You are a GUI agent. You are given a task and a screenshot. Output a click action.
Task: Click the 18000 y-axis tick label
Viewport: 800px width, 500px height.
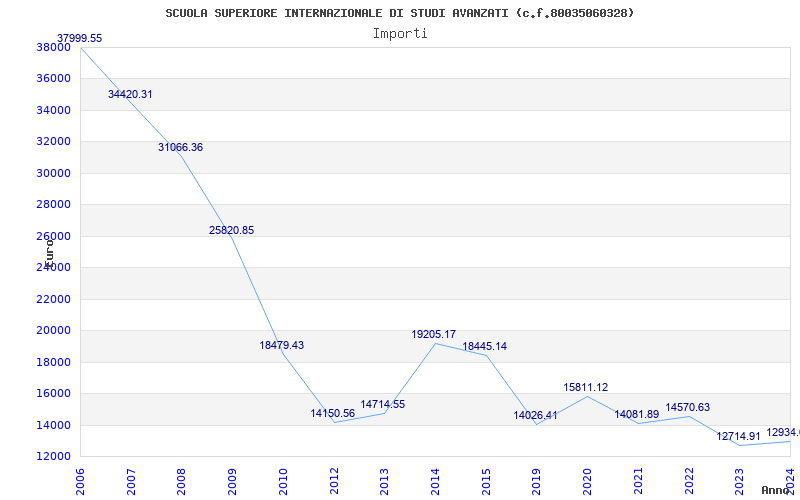coord(53,362)
